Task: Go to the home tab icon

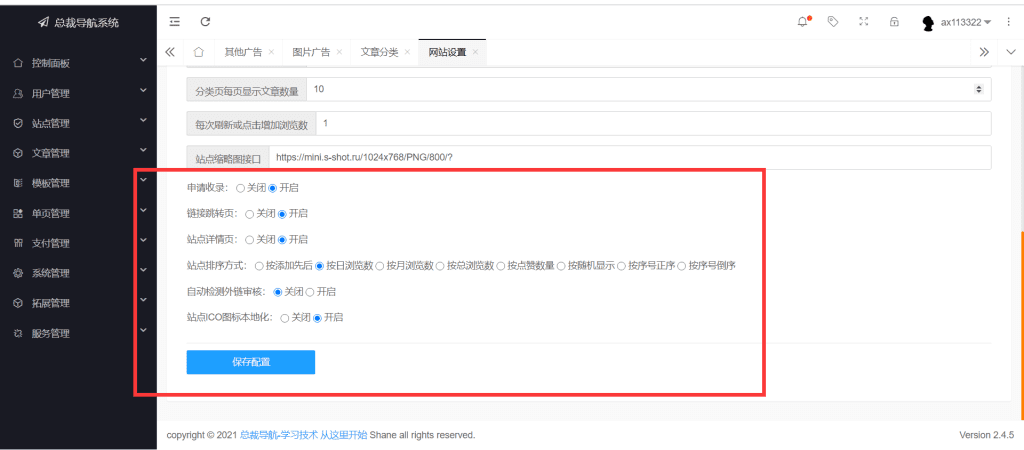Action: point(199,52)
